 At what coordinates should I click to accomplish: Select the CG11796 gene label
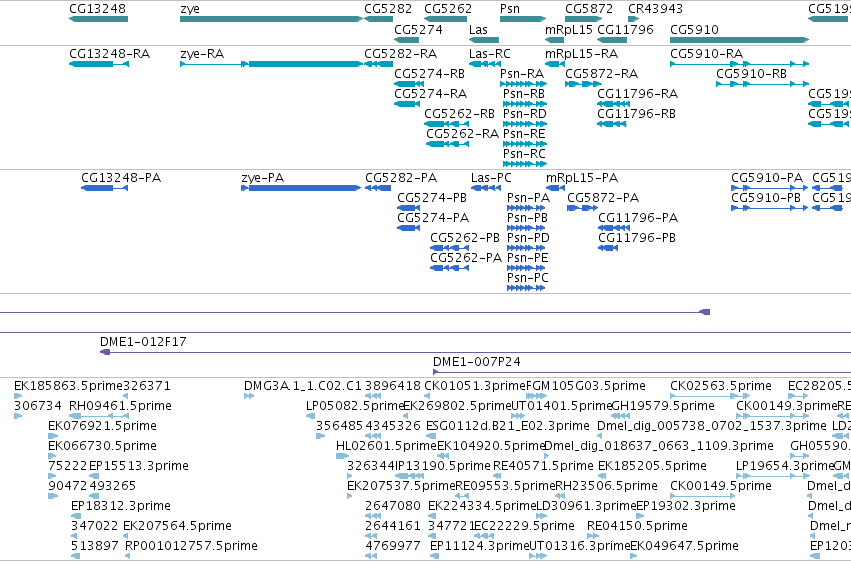click(625, 29)
